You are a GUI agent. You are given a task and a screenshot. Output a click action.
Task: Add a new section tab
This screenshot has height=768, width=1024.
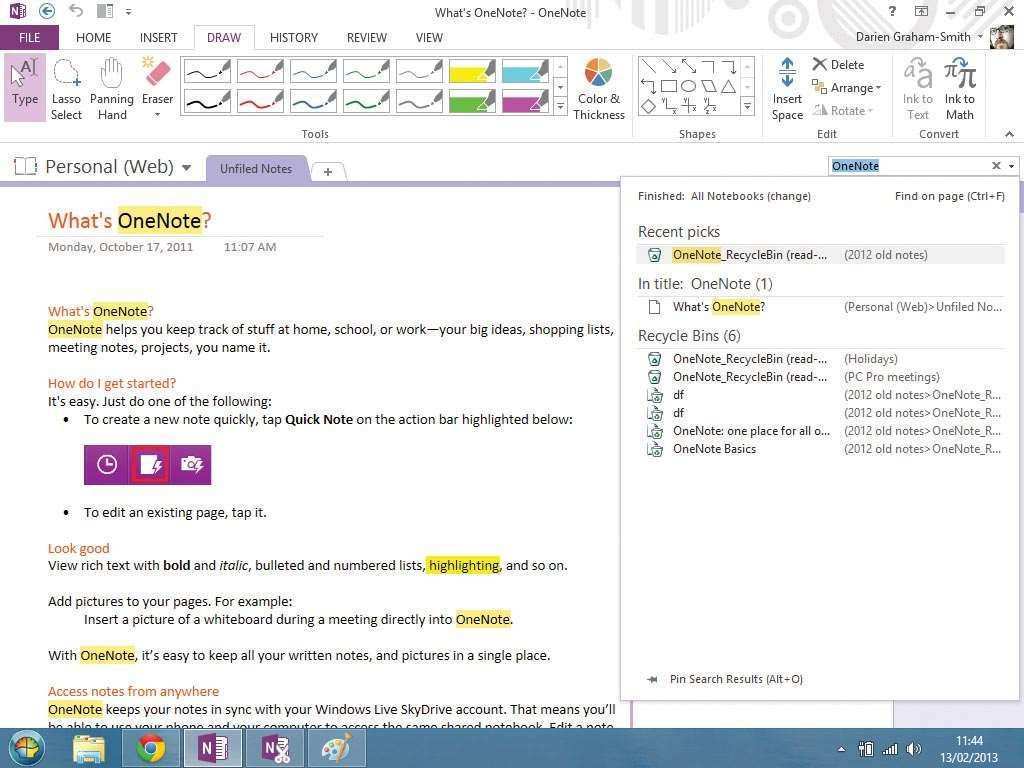327,171
